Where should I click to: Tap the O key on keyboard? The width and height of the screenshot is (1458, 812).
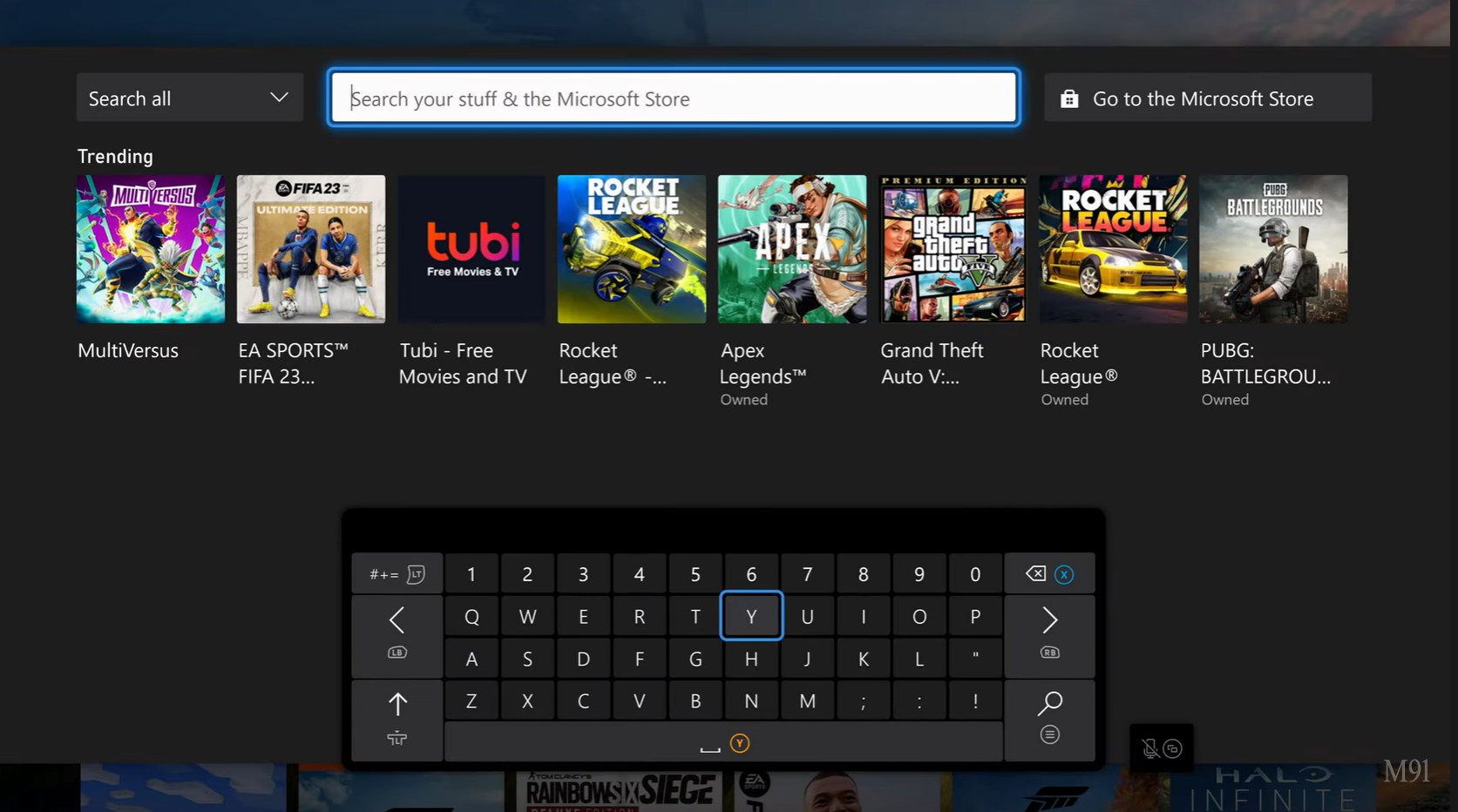[919, 616]
